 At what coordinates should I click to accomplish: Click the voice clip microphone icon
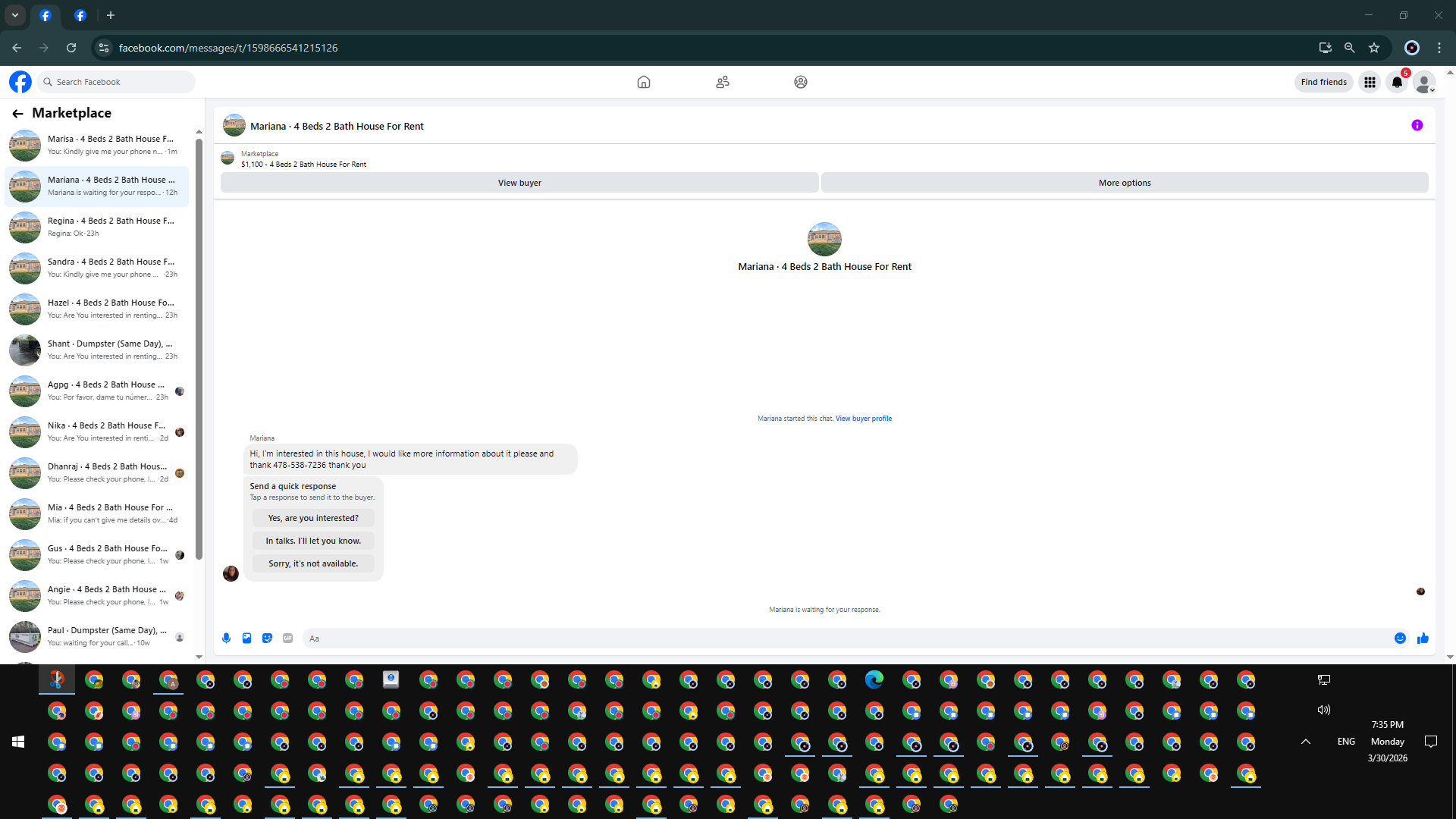[226, 639]
